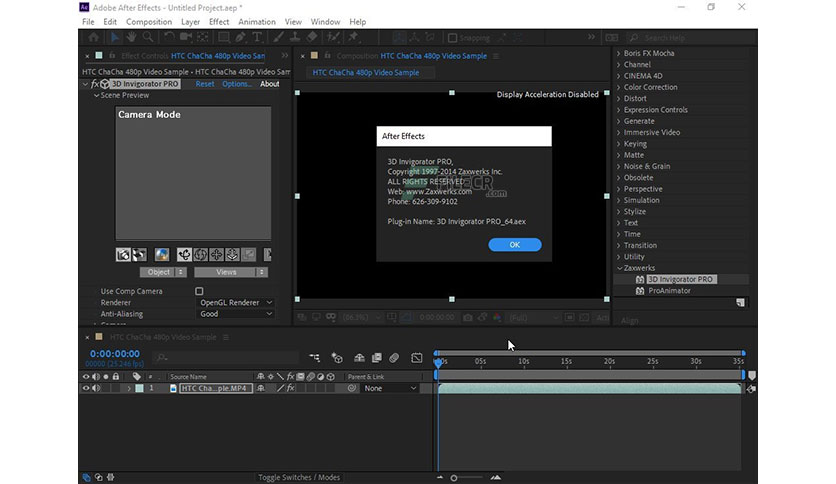Expand layer 1 properties arrow in timeline
Screen dimensions: 836x484
tap(128, 388)
